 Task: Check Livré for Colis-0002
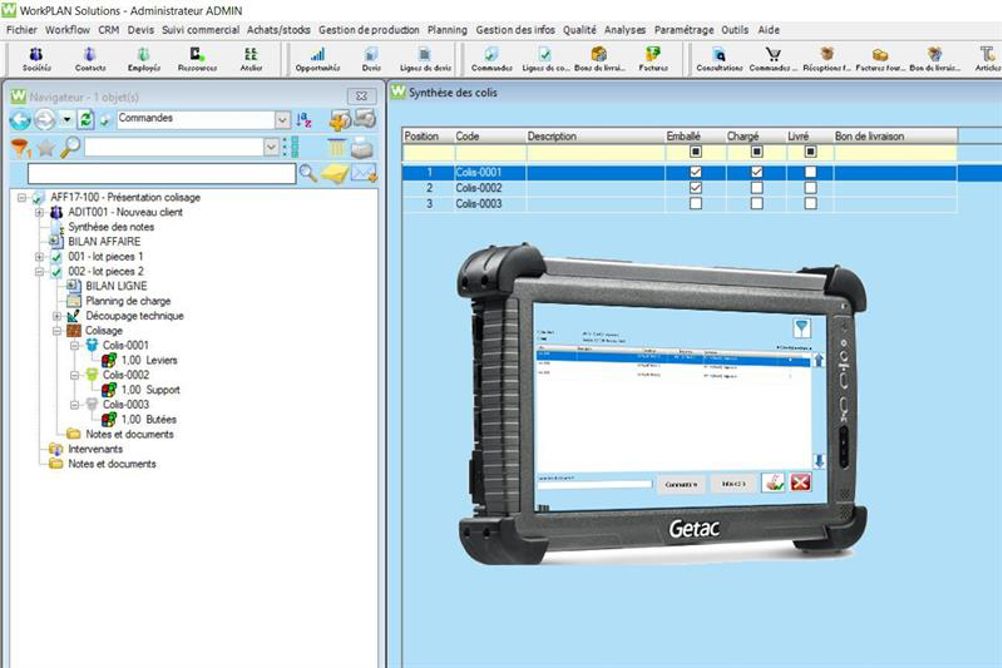tap(810, 188)
